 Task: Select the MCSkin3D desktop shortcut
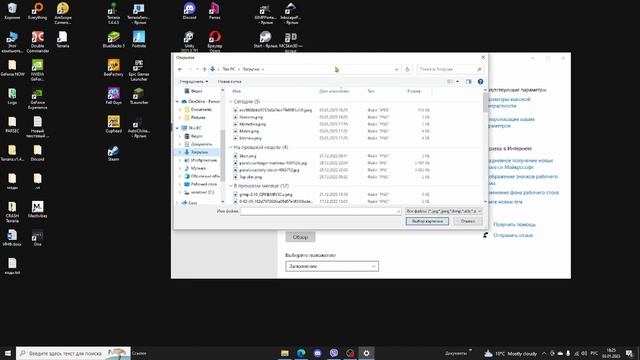[x=291, y=42]
